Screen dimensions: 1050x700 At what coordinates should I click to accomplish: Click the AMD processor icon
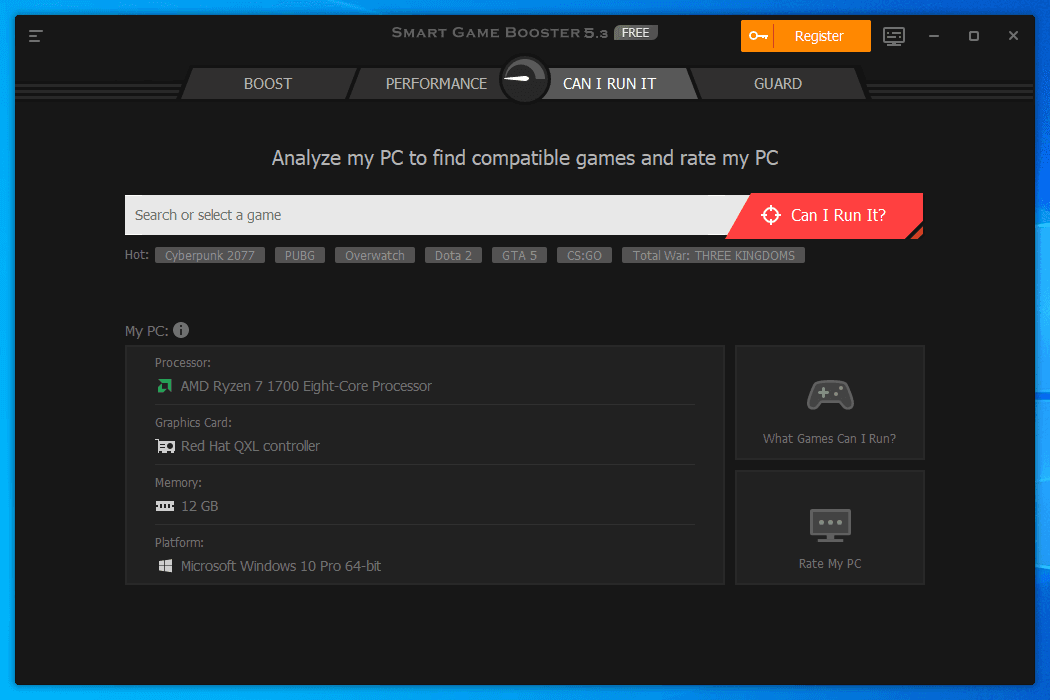coord(164,386)
